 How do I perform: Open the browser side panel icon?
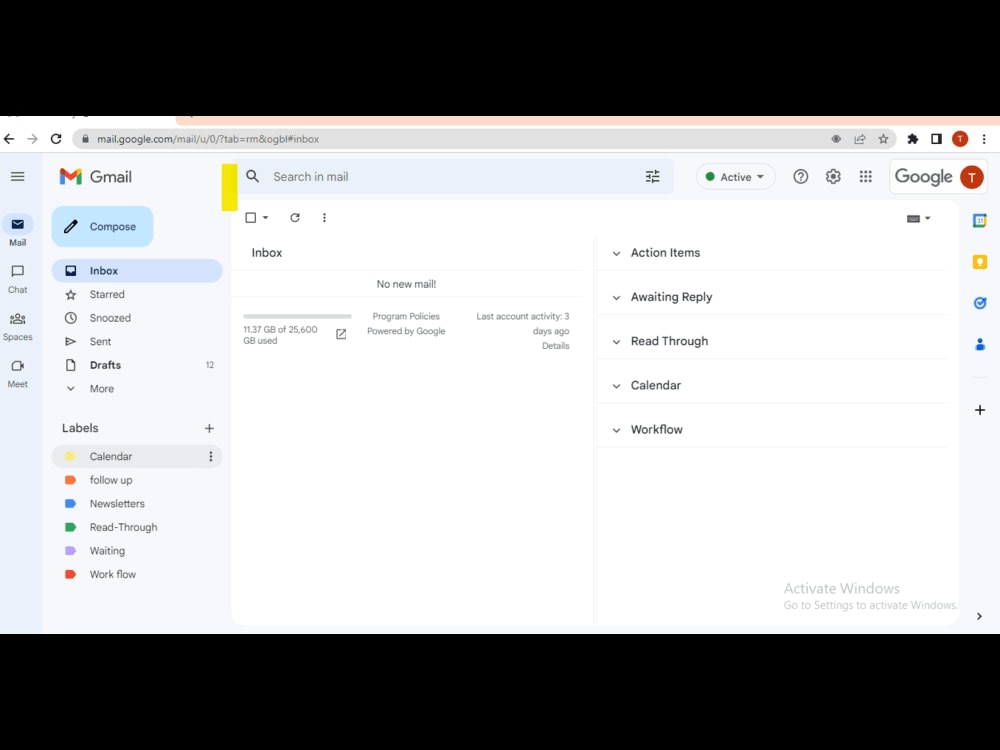[936, 138]
